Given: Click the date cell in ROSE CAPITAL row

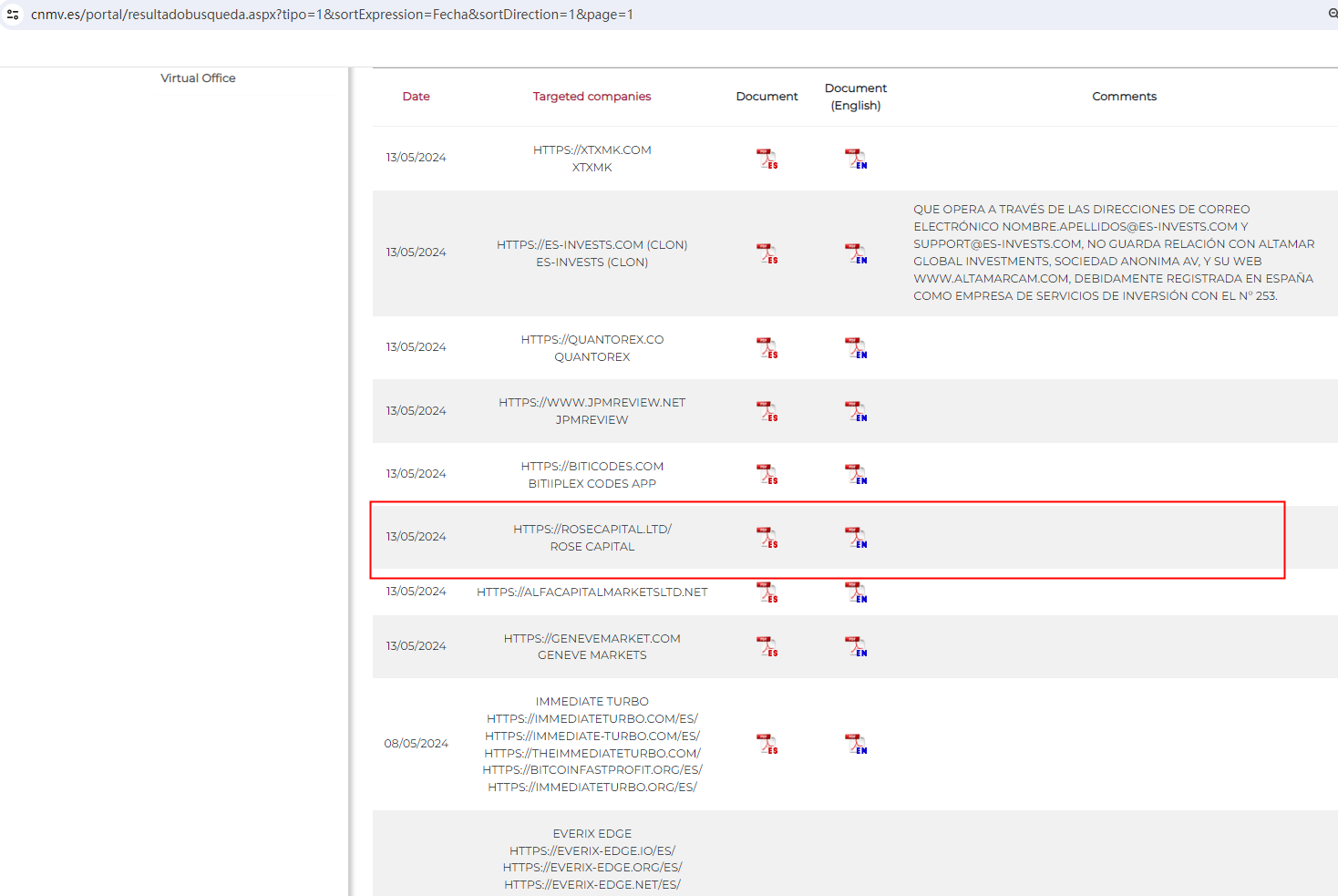Looking at the screenshot, I should click(x=416, y=537).
